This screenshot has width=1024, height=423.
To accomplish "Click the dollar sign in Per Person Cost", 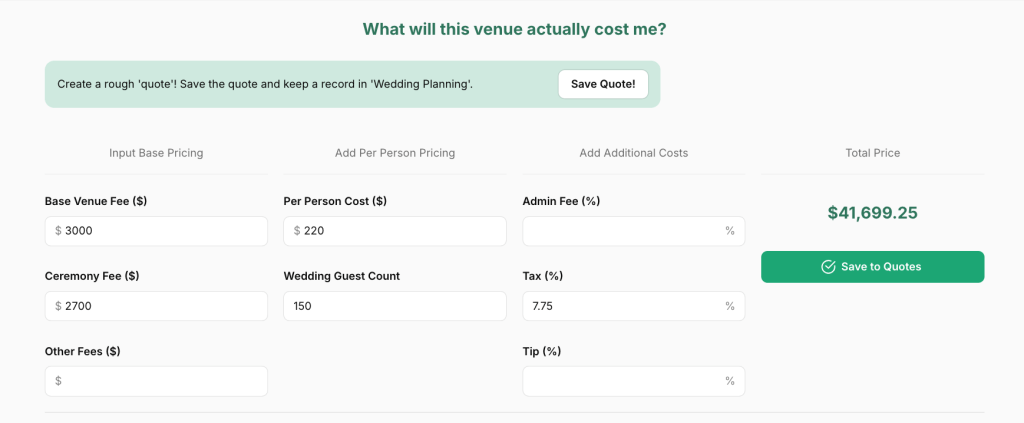I will (x=298, y=231).
